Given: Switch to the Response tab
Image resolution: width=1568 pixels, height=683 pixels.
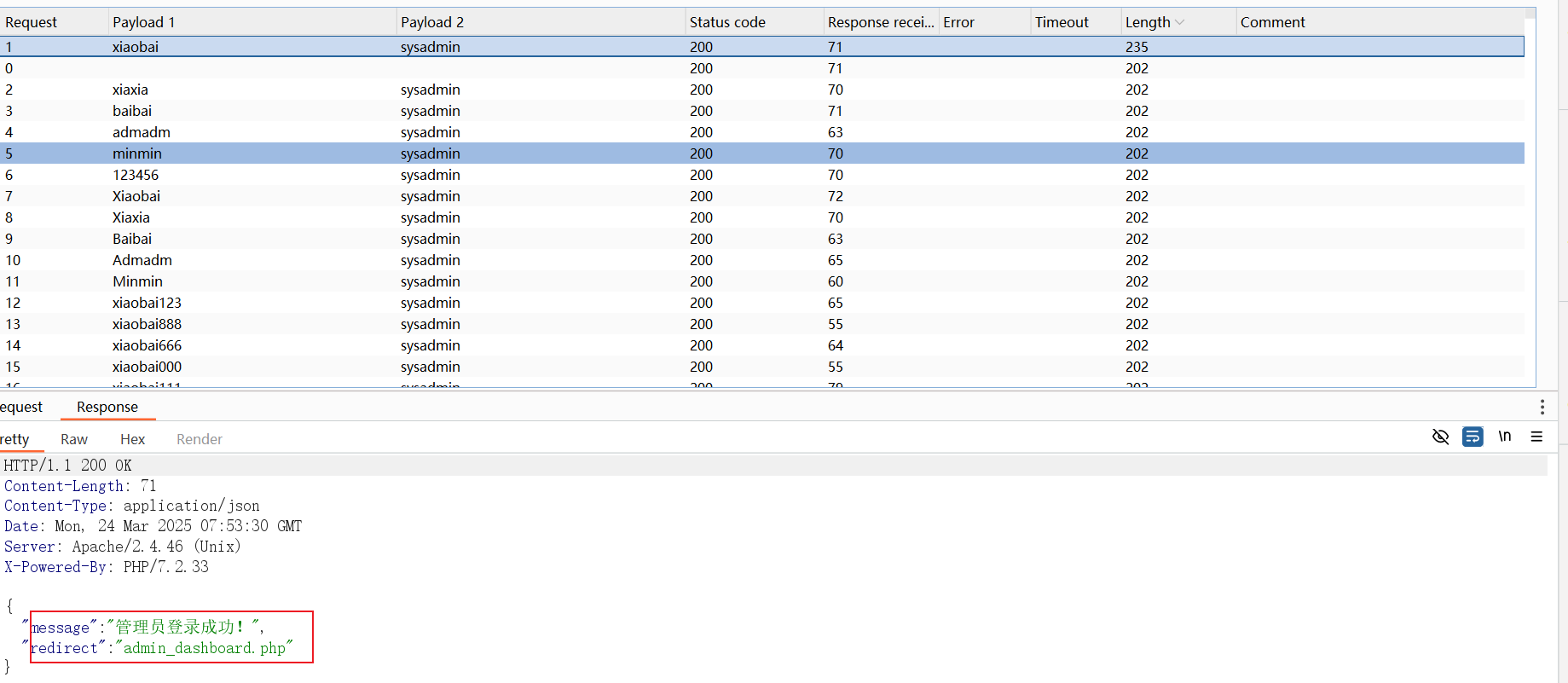Looking at the screenshot, I should (x=107, y=407).
